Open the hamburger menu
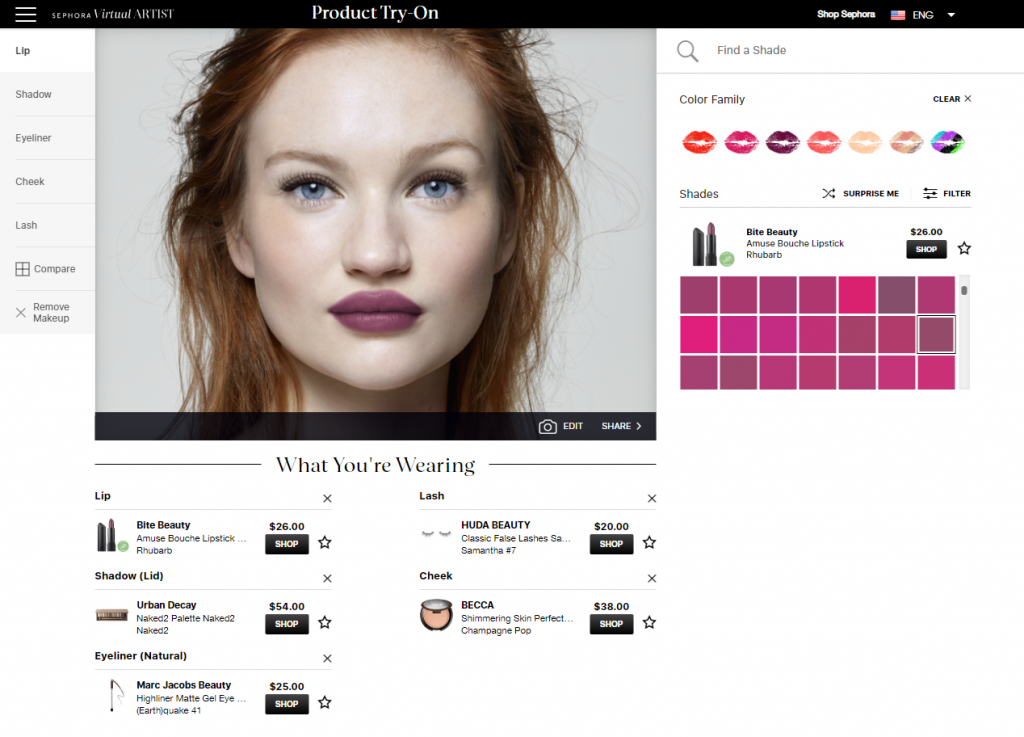The width and height of the screenshot is (1024, 737). (25, 14)
